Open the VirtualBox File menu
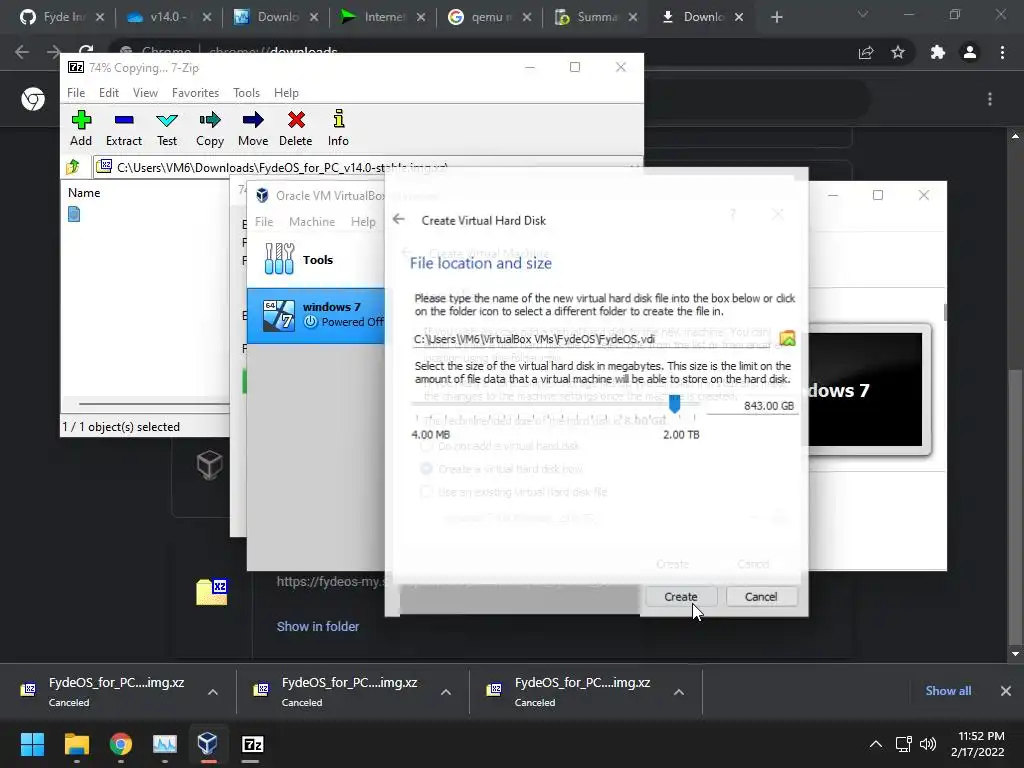This screenshot has width=1024, height=768. click(x=264, y=222)
